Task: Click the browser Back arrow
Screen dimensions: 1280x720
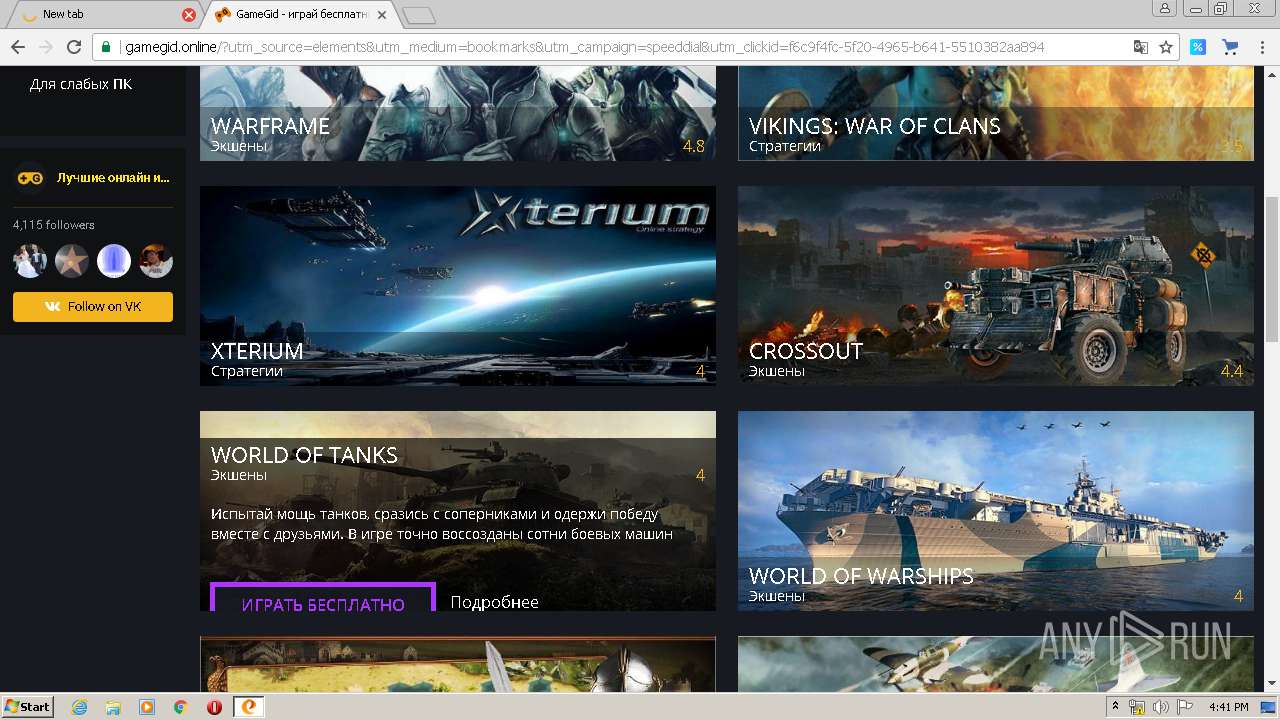Action: 18,47
